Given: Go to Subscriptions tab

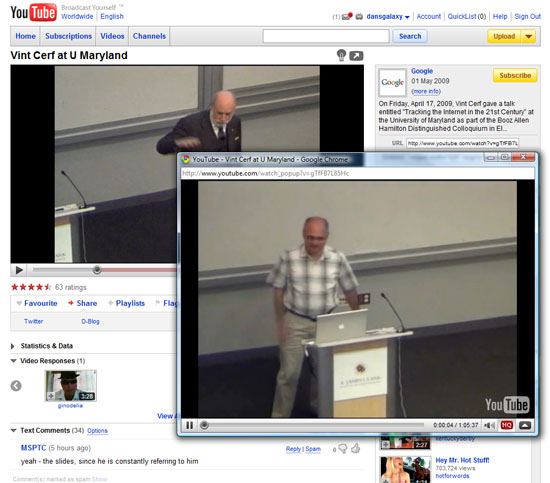Looking at the screenshot, I should 68,36.
